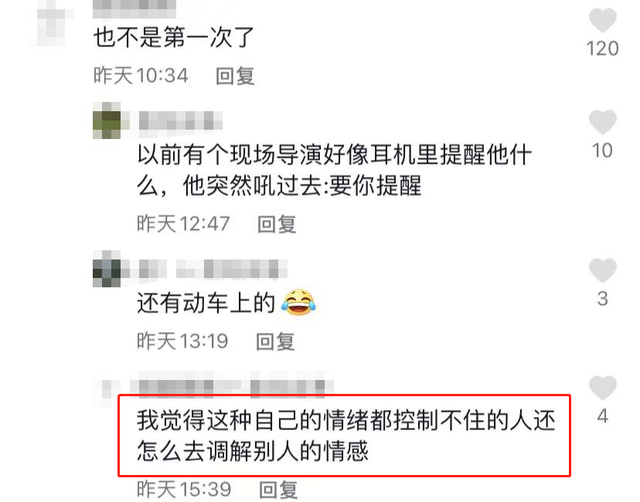The height and width of the screenshot is (502, 640).
Task: Open the top commenter's blurred avatar
Action: tap(51, 24)
